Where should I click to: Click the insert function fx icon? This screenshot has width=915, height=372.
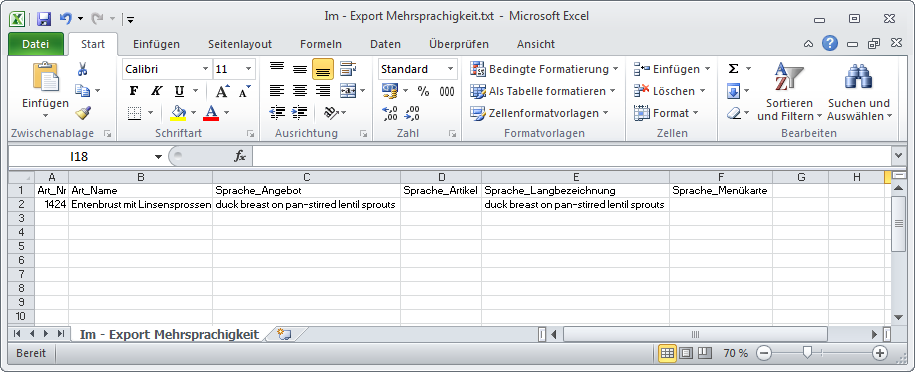coord(240,157)
